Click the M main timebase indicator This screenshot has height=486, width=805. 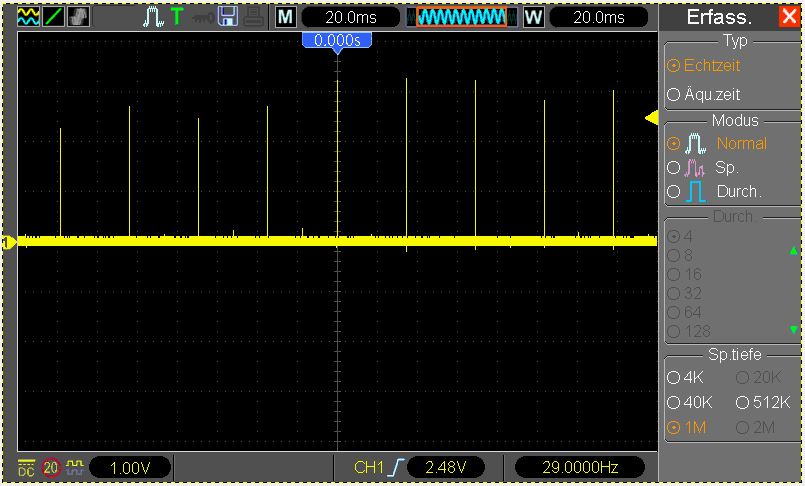285,17
